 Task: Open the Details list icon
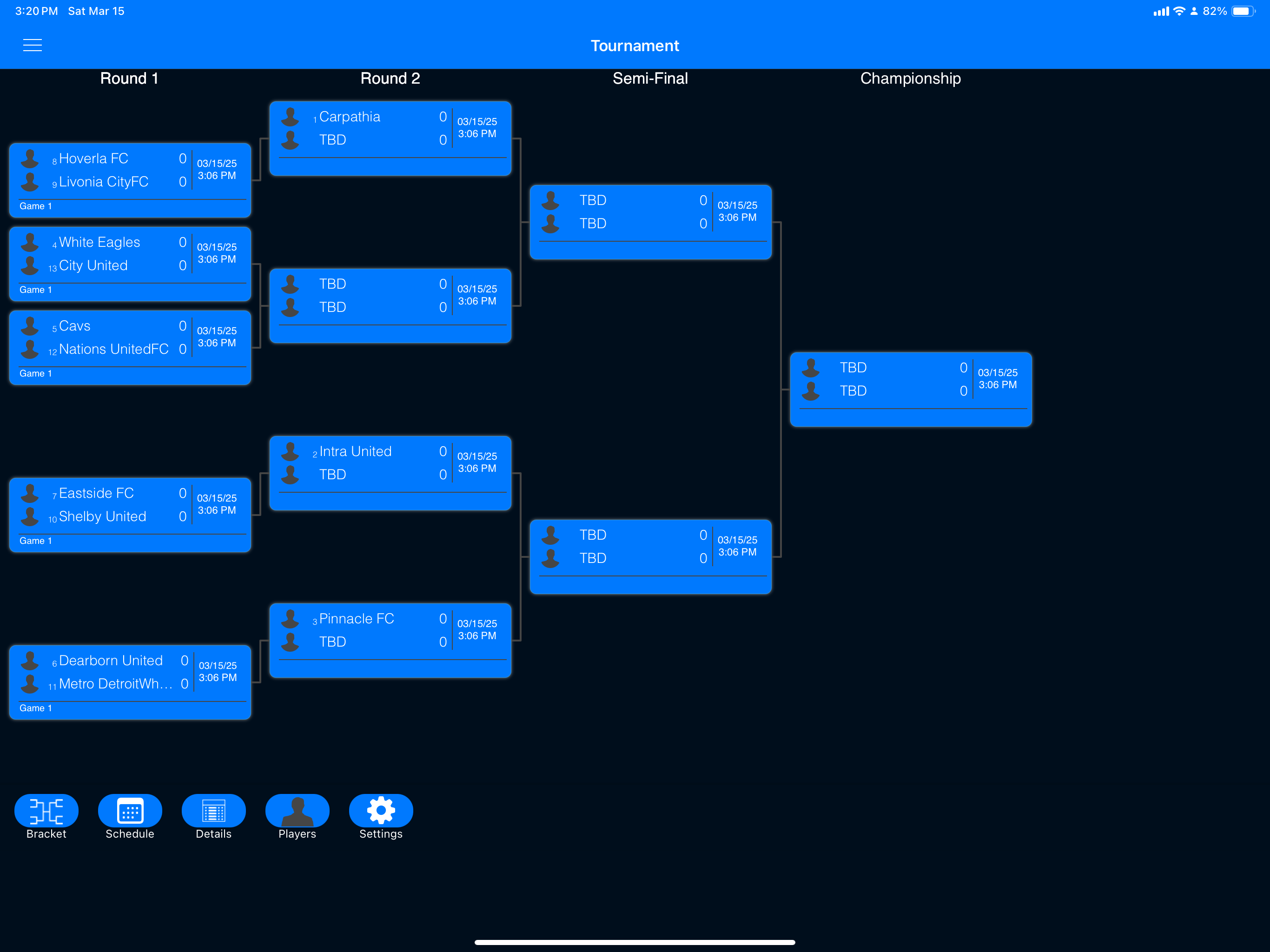point(213,811)
